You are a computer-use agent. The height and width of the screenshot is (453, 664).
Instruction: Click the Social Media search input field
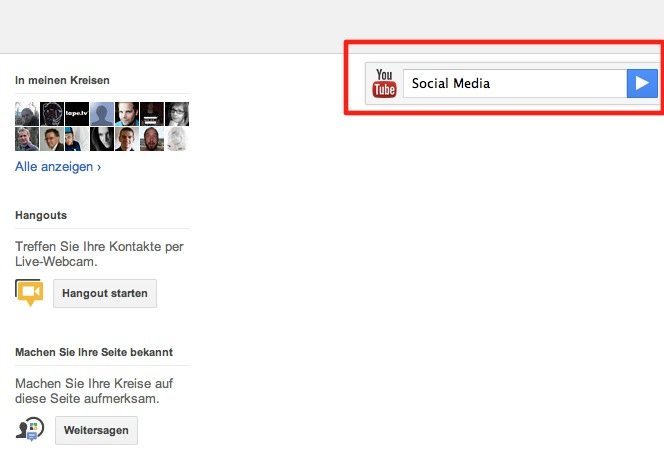click(x=515, y=83)
